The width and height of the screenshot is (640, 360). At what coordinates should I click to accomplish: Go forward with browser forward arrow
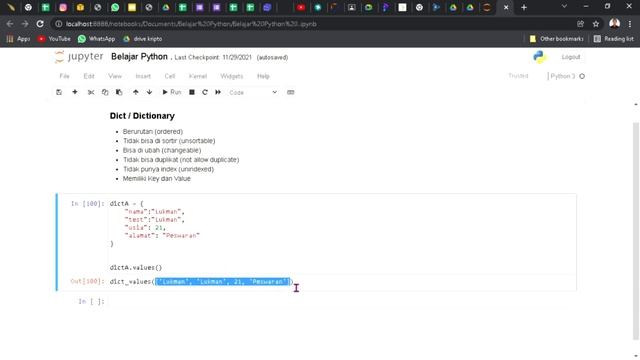(x=25, y=24)
